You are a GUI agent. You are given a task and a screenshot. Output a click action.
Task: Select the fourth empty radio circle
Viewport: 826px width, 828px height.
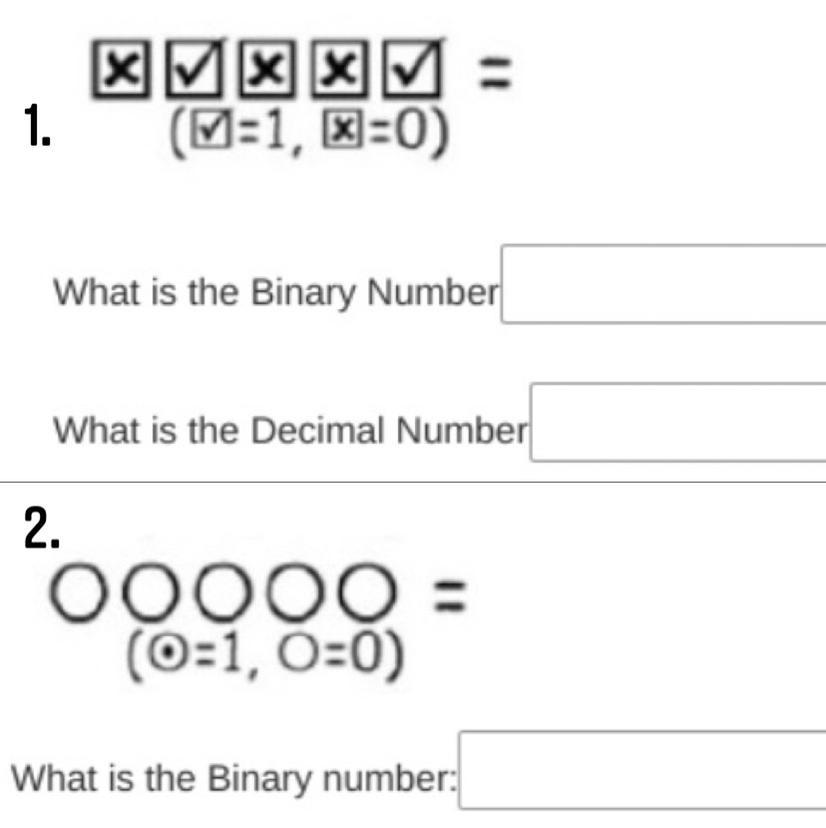pyautogui.click(x=294, y=591)
